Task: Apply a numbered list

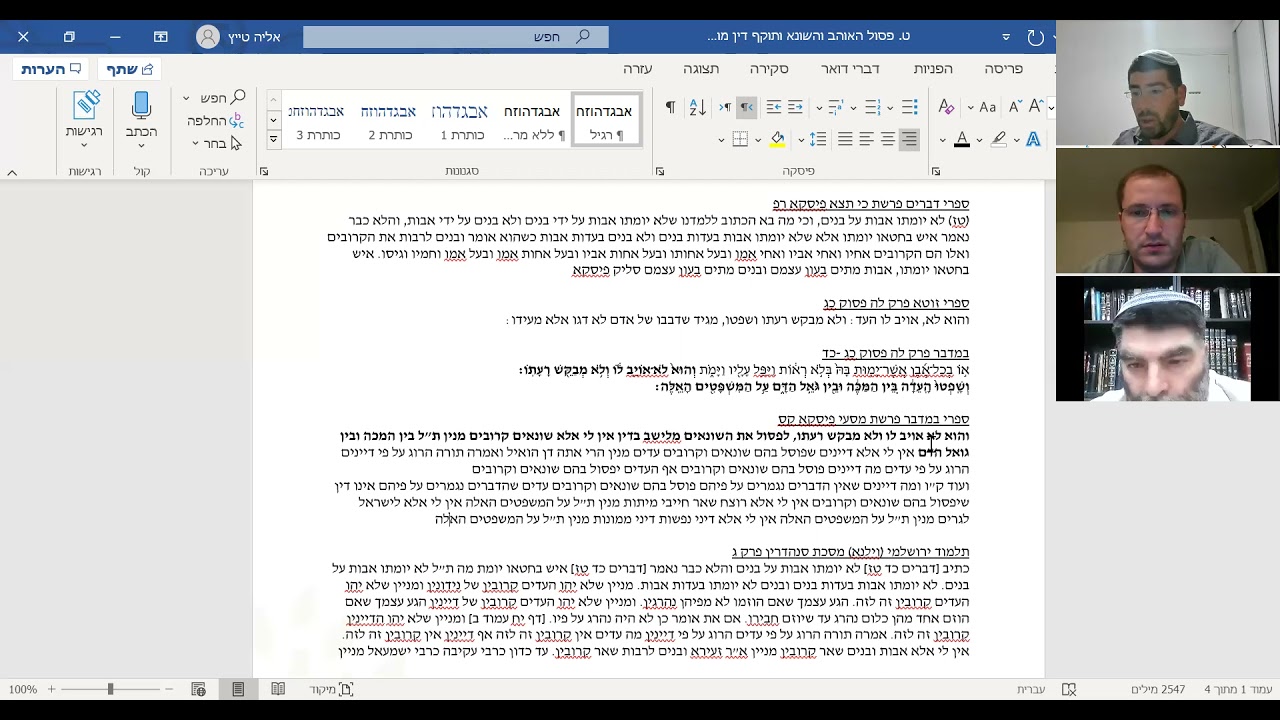Action: (872, 107)
